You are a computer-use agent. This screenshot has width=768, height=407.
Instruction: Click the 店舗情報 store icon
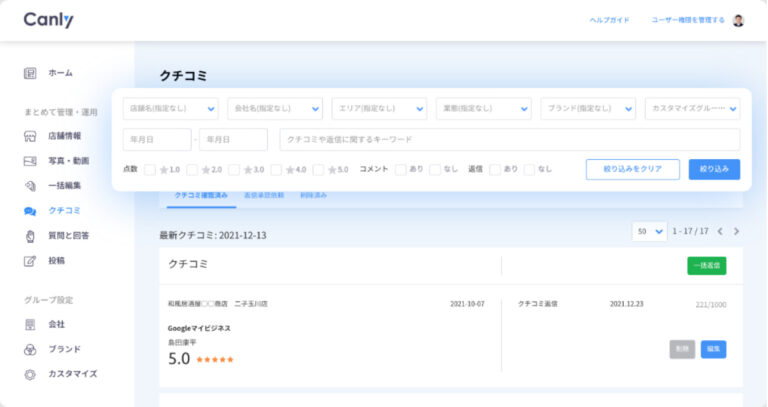click(x=30, y=136)
